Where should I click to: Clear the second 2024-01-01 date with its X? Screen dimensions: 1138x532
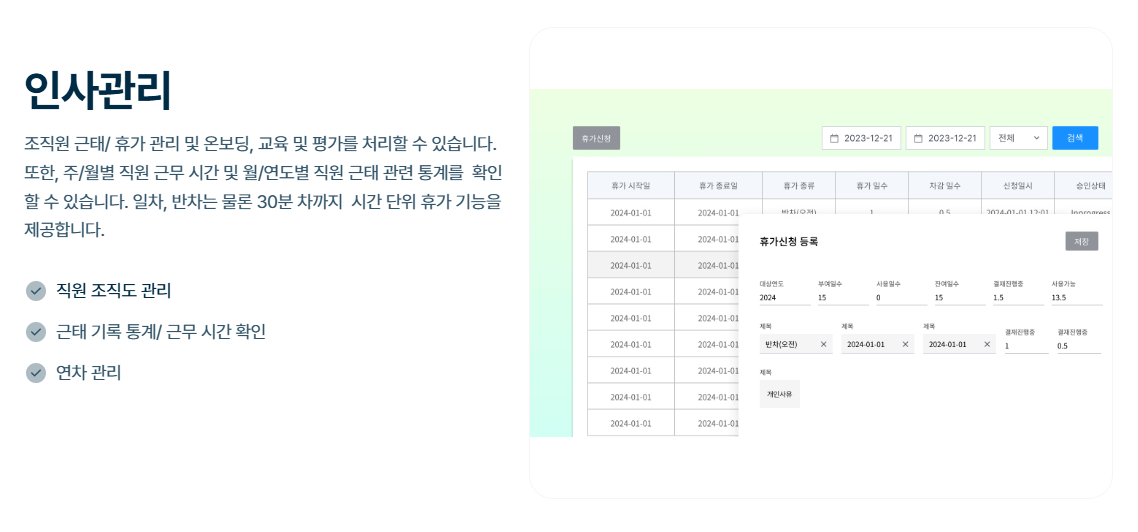[x=987, y=344]
